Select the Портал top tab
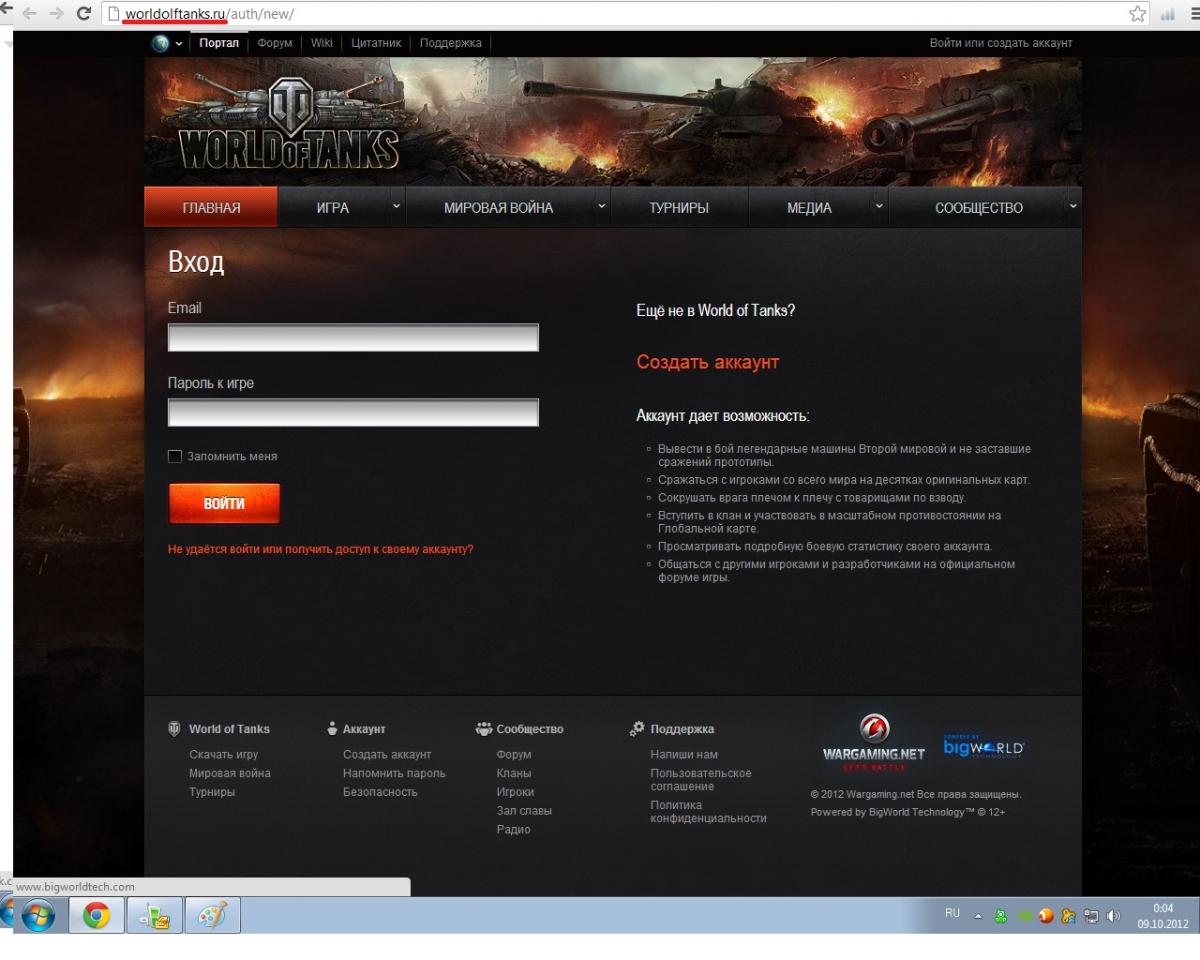This screenshot has width=1200, height=960. pos(220,43)
